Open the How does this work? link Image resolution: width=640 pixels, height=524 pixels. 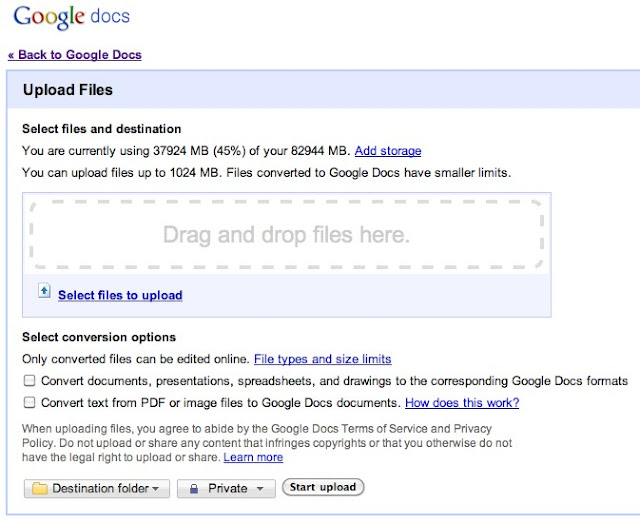tap(461, 404)
